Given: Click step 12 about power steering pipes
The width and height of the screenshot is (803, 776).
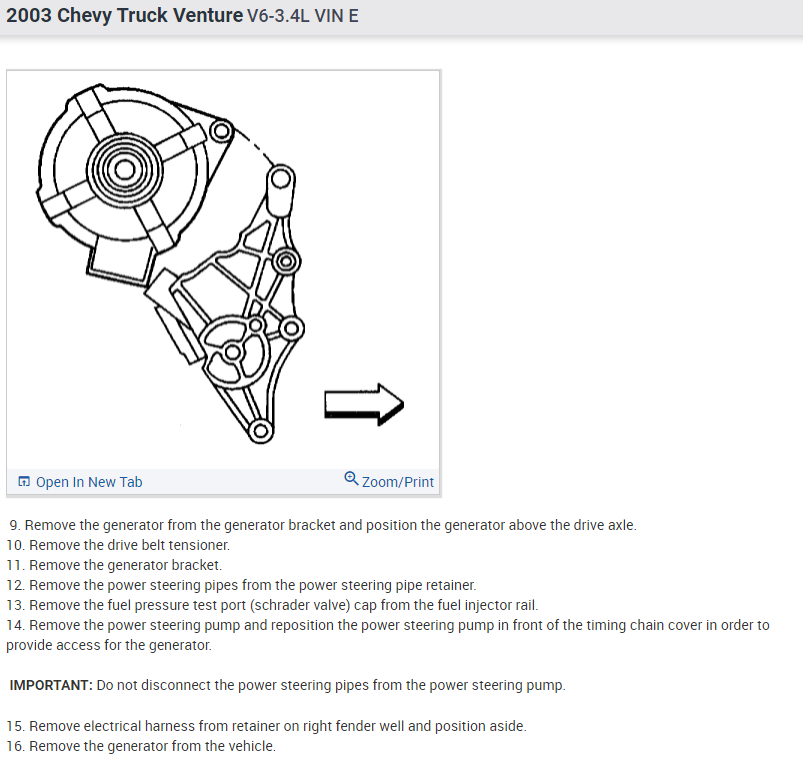Looking at the screenshot, I should (x=241, y=585).
